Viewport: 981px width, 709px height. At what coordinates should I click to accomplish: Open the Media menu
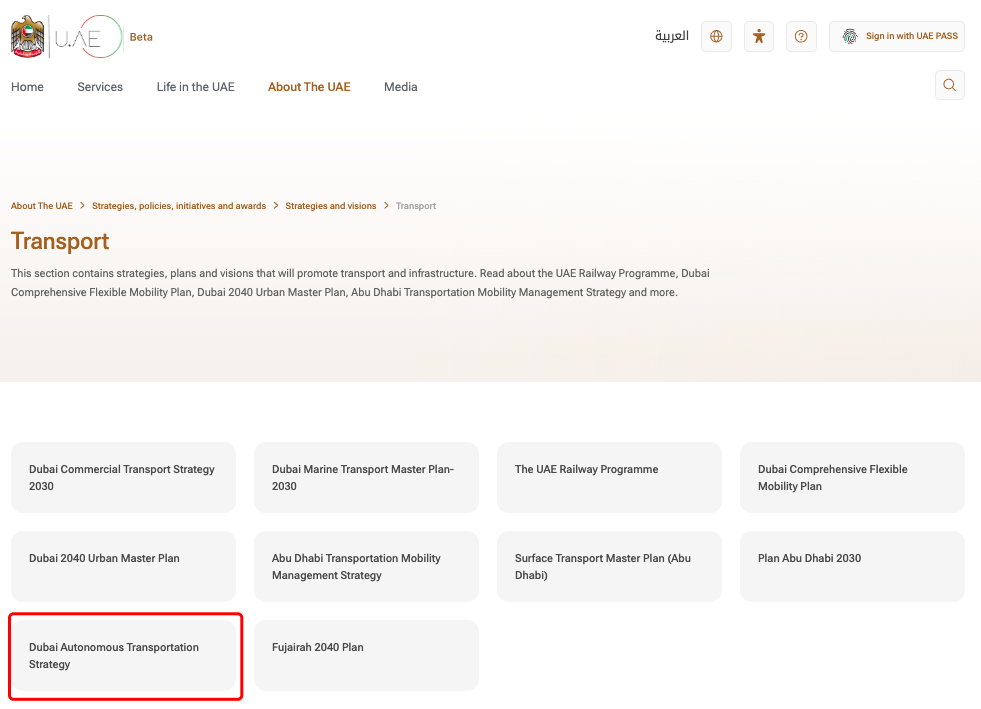click(x=400, y=87)
